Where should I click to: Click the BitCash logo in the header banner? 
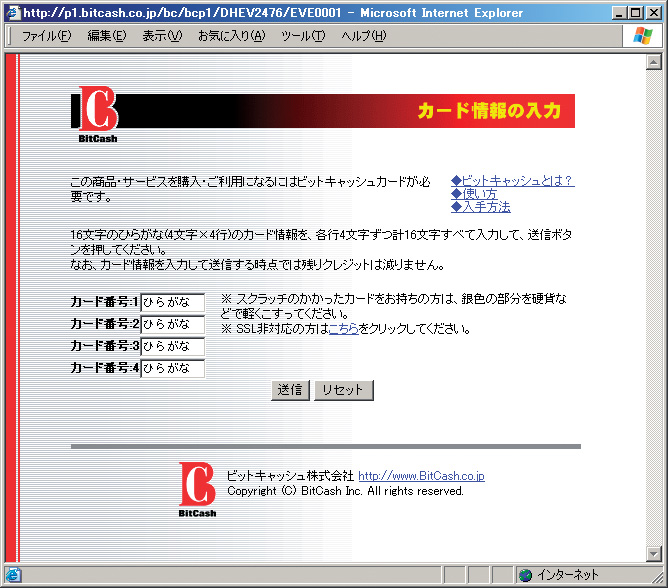tap(98, 114)
